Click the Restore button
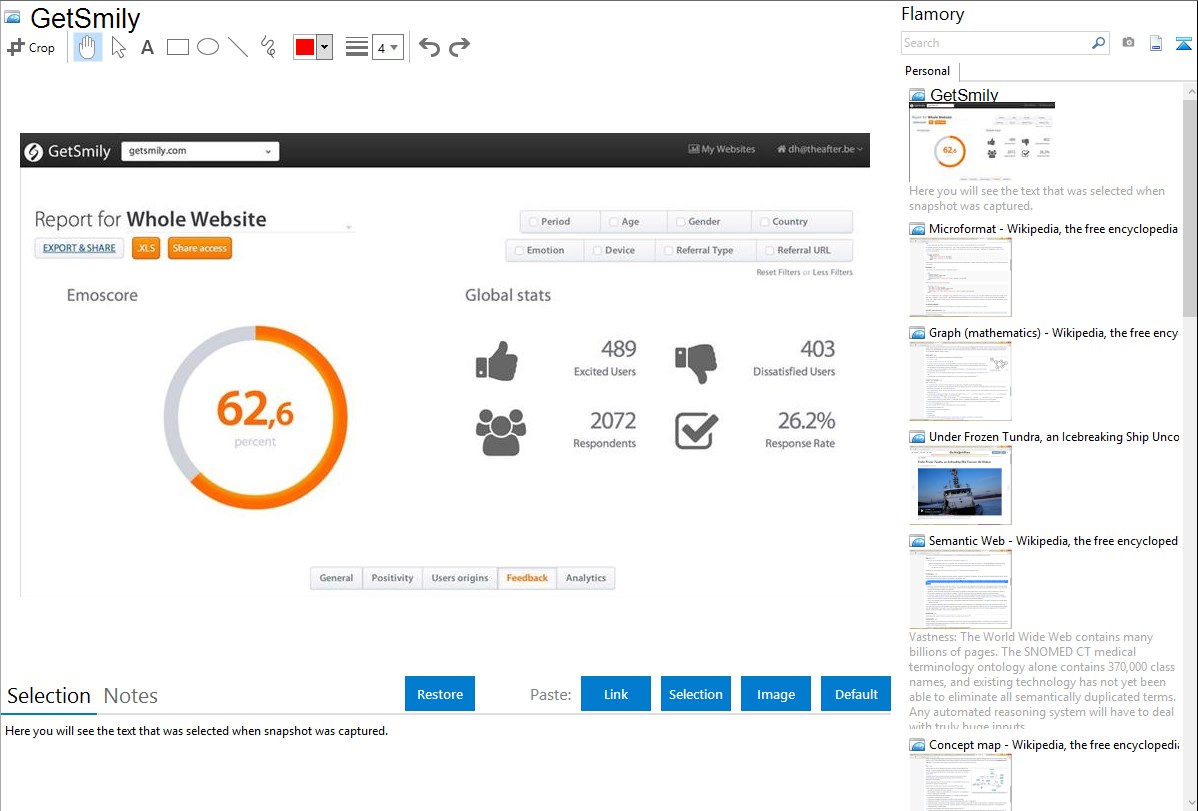1198x811 pixels. pyautogui.click(x=440, y=694)
